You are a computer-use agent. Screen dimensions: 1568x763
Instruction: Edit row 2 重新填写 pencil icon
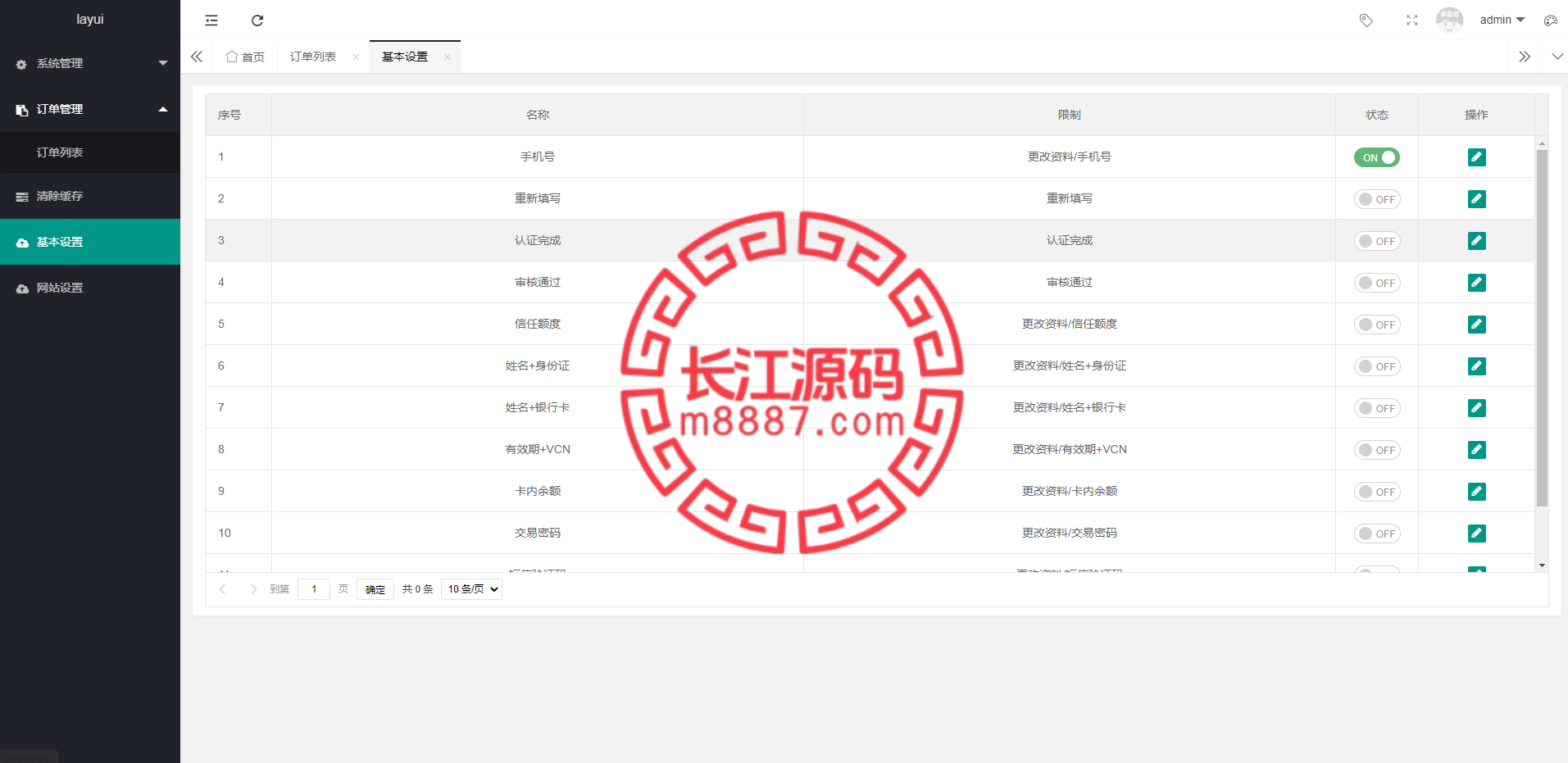[1477, 199]
